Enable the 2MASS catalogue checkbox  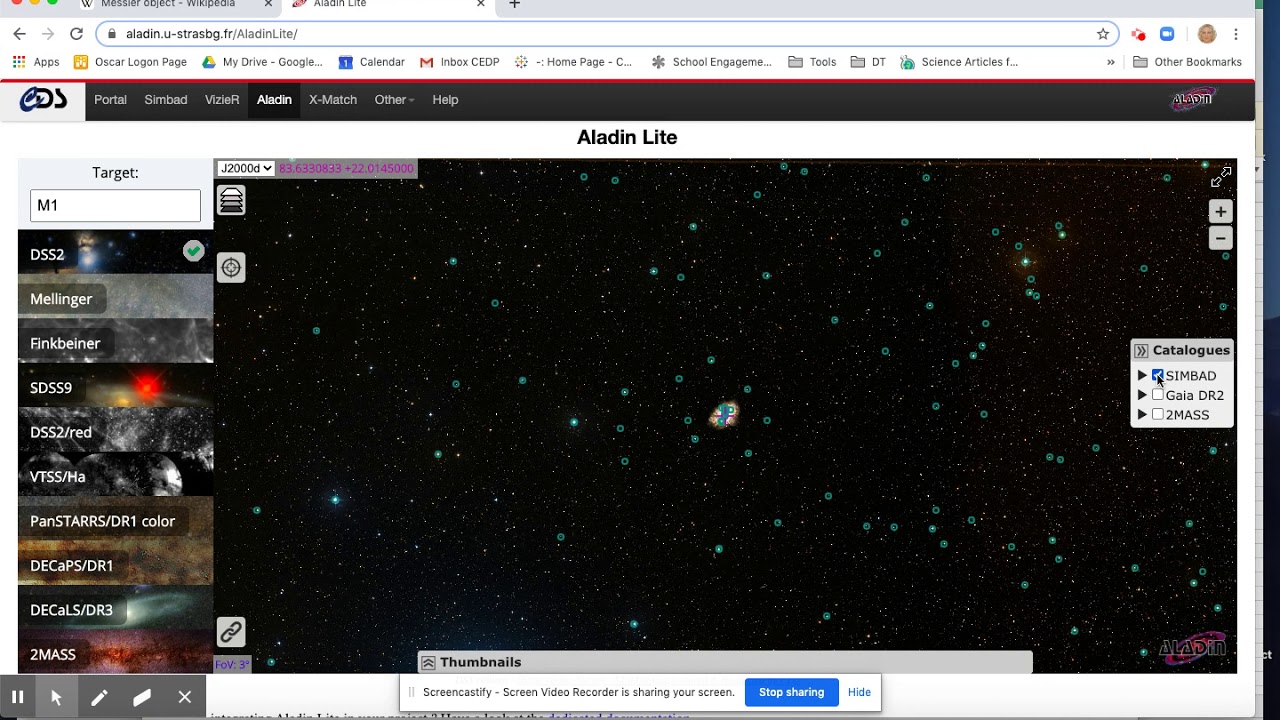(x=1158, y=414)
